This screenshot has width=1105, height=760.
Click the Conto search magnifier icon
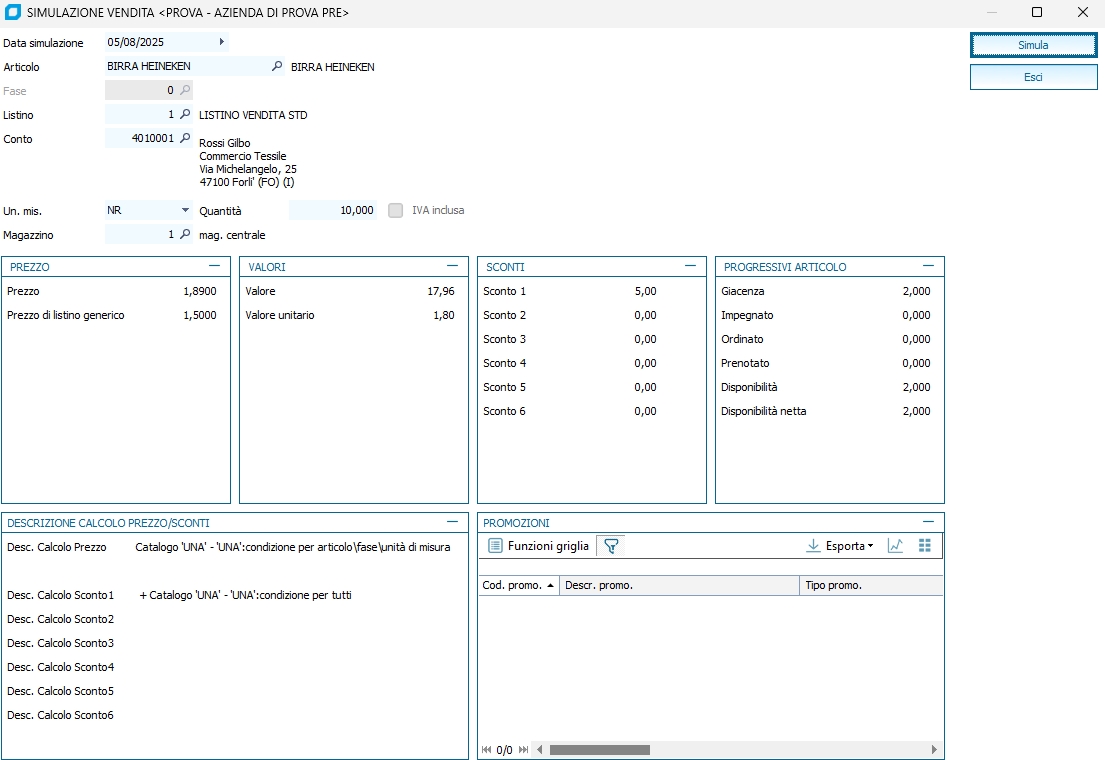point(185,139)
